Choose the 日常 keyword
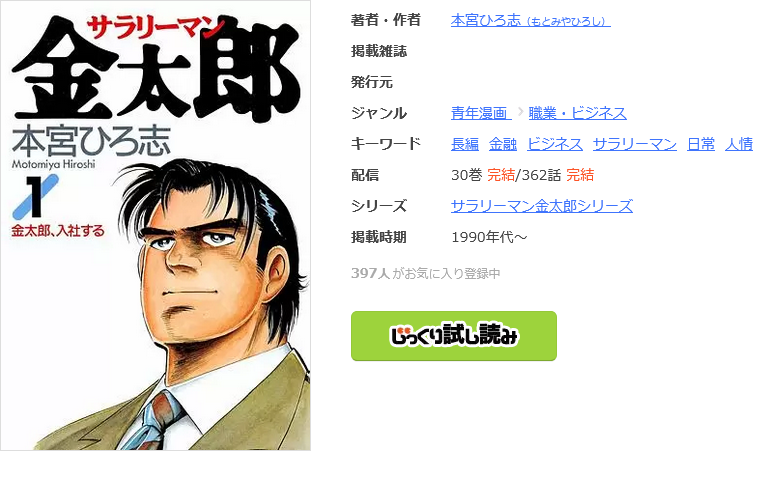This screenshot has height=477, width=780. point(700,144)
